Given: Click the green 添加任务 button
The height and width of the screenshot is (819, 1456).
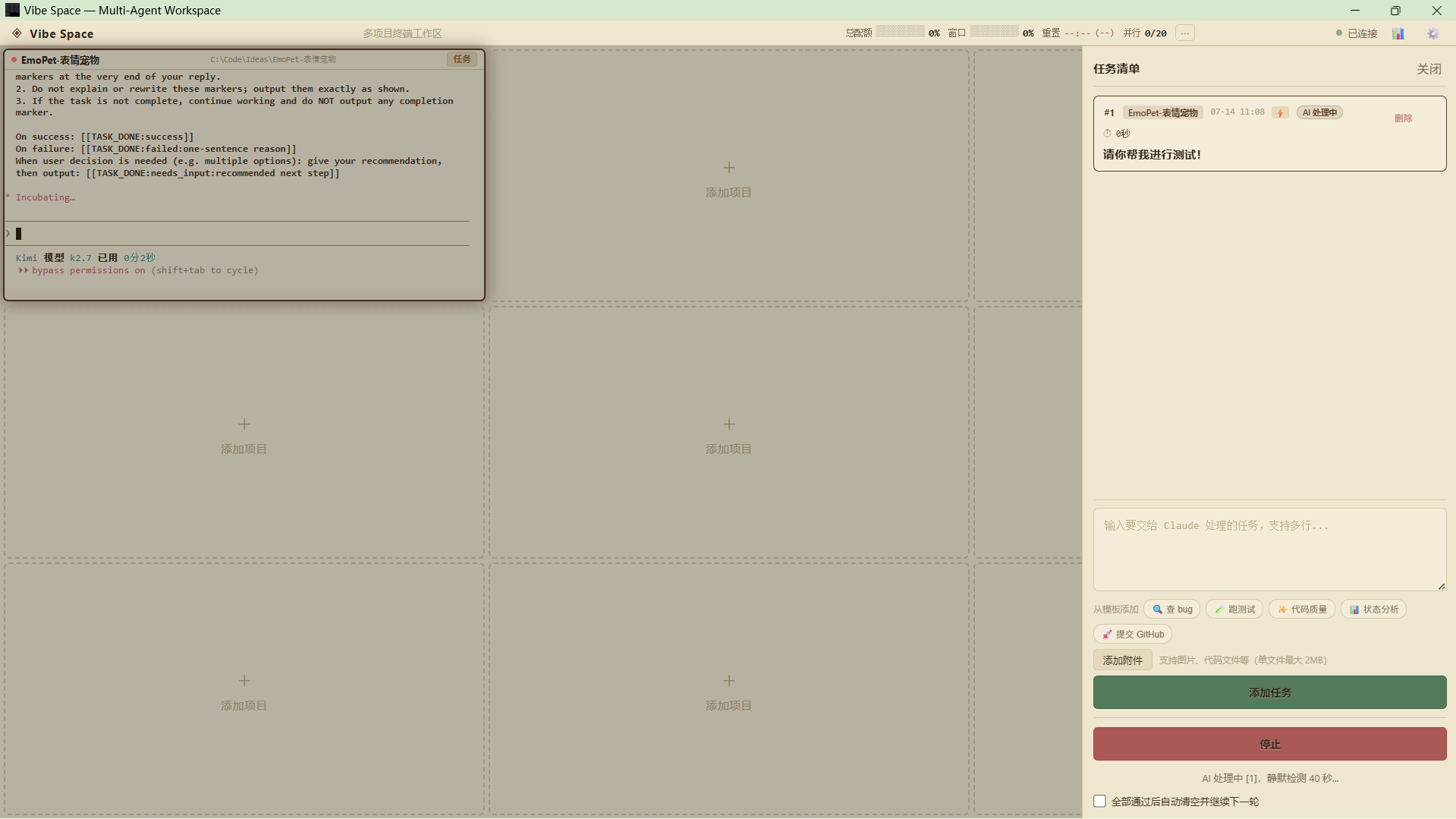Looking at the screenshot, I should [1269, 692].
